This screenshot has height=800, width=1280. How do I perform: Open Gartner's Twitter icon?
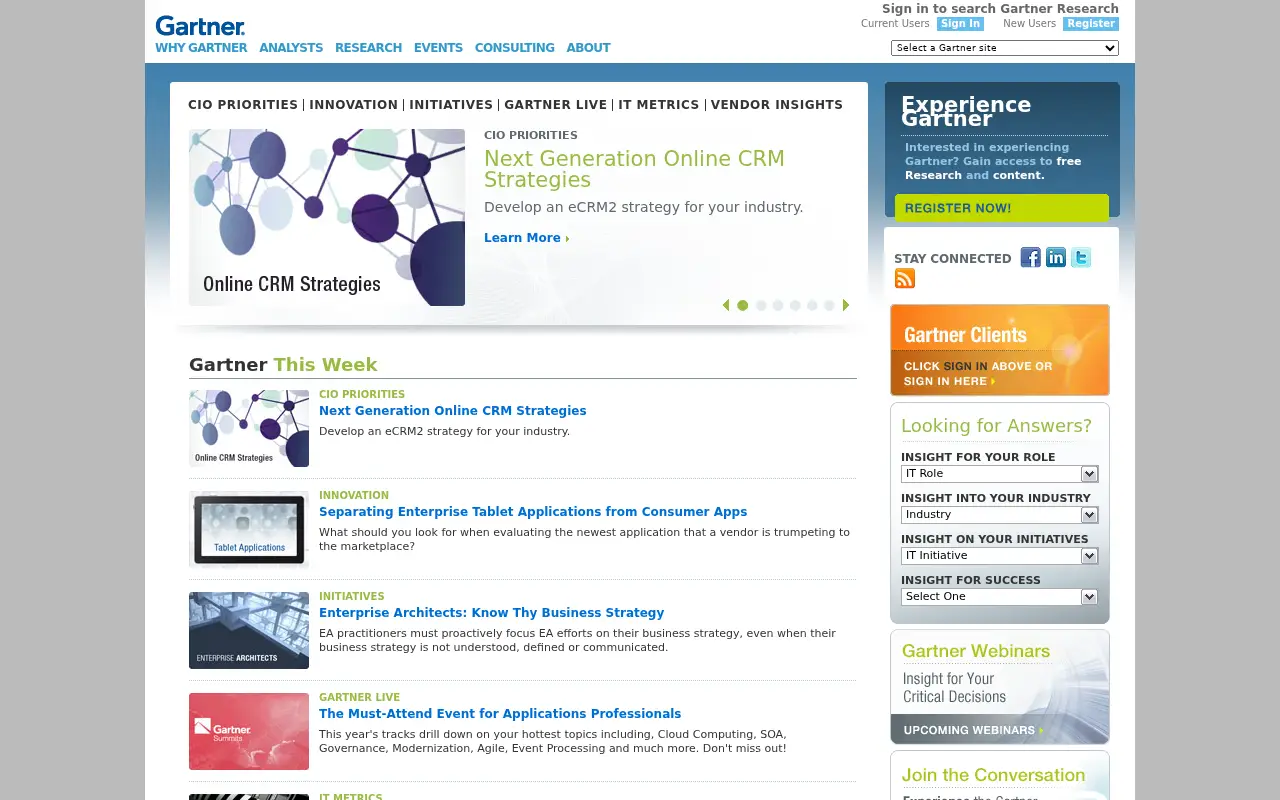[x=1081, y=258]
